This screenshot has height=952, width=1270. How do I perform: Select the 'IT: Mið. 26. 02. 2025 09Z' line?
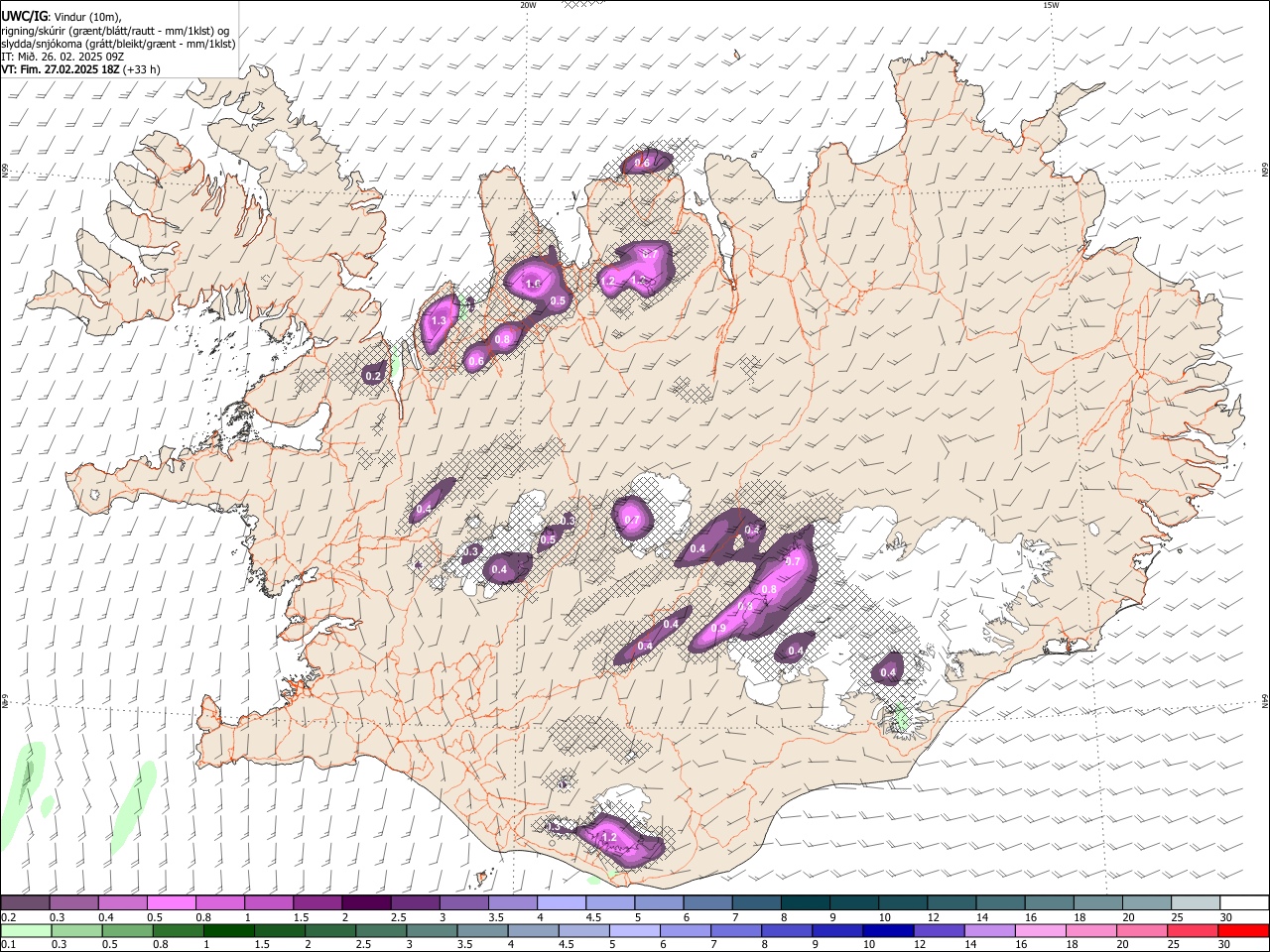tap(63, 57)
